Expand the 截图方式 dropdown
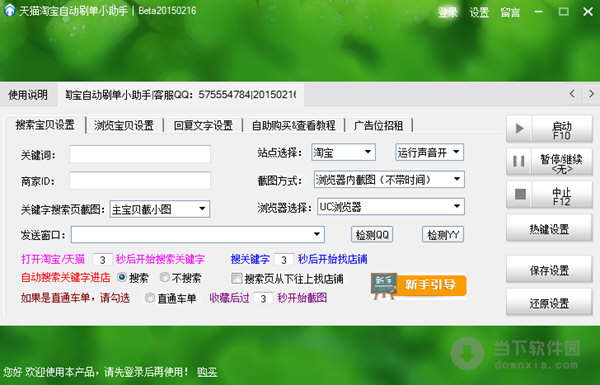Viewport: 600px width, 385px height. (x=389, y=179)
